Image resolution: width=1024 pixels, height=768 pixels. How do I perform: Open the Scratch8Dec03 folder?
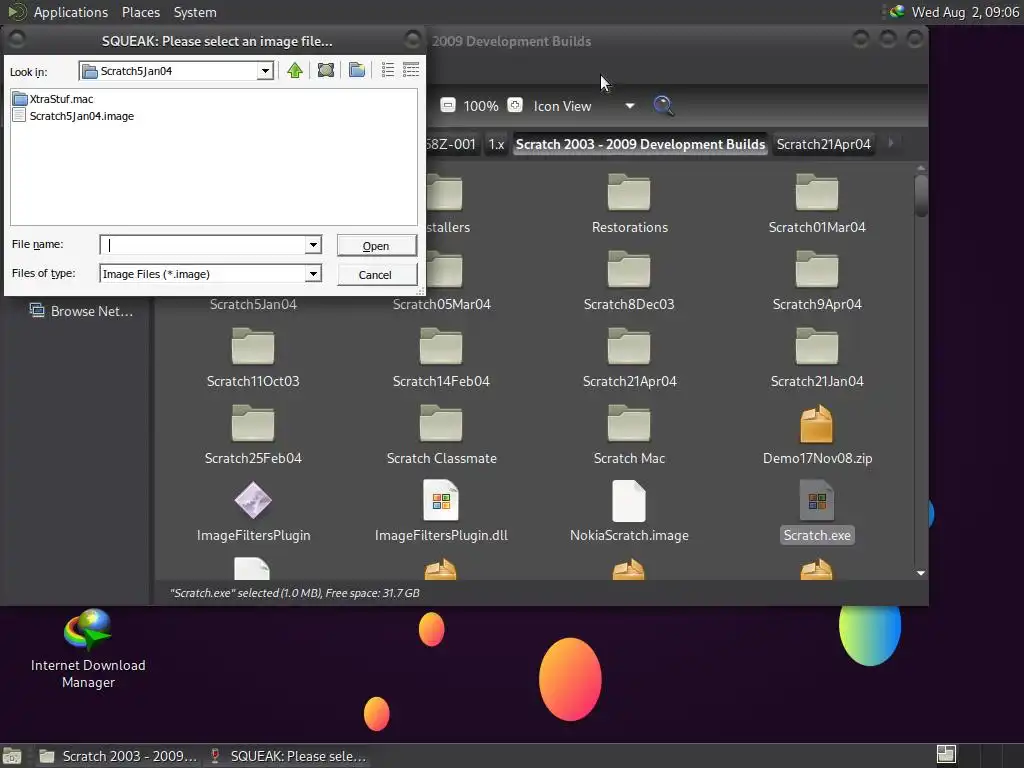click(x=629, y=280)
